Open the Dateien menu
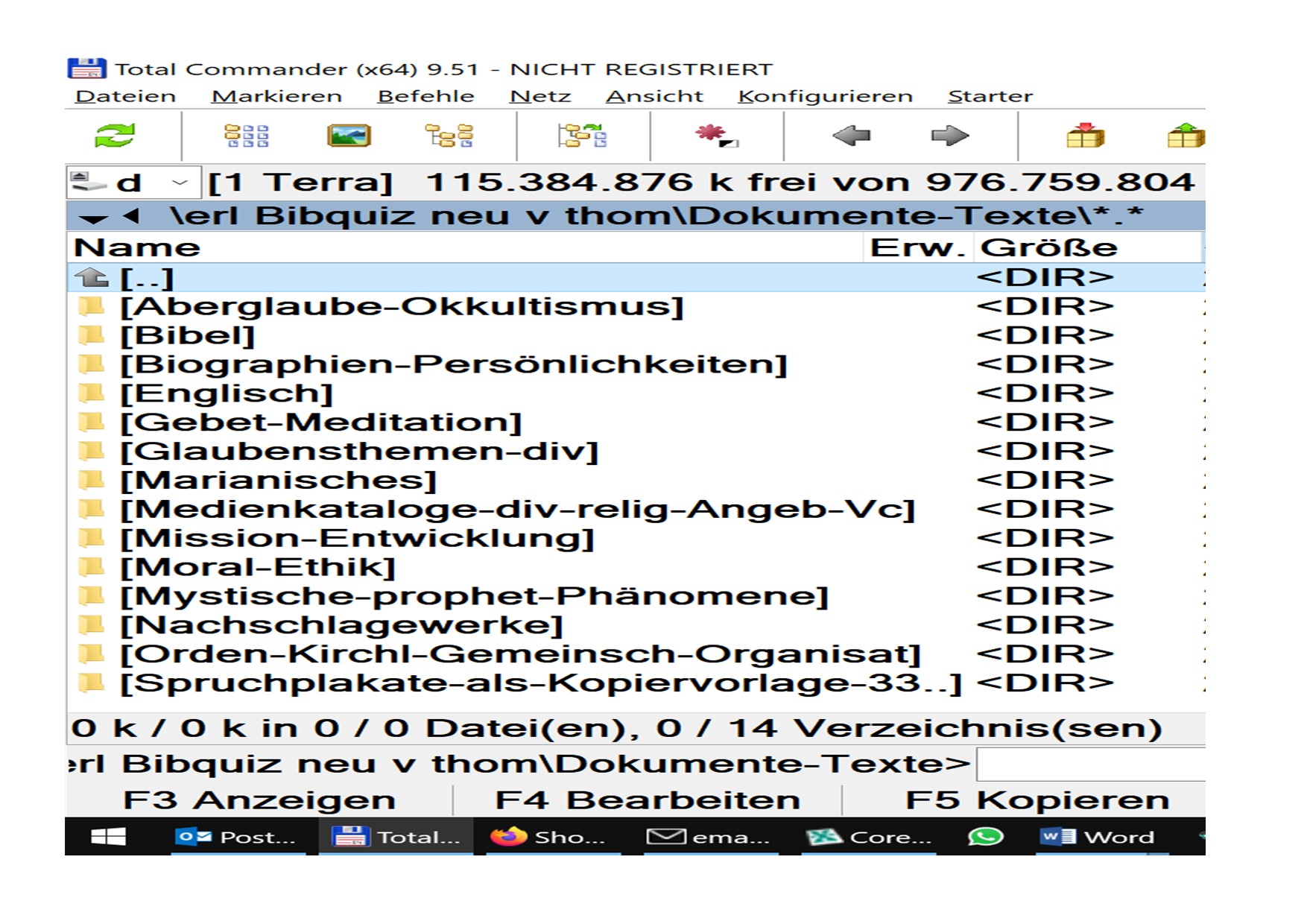This screenshot has height=924, width=1307. tap(125, 96)
